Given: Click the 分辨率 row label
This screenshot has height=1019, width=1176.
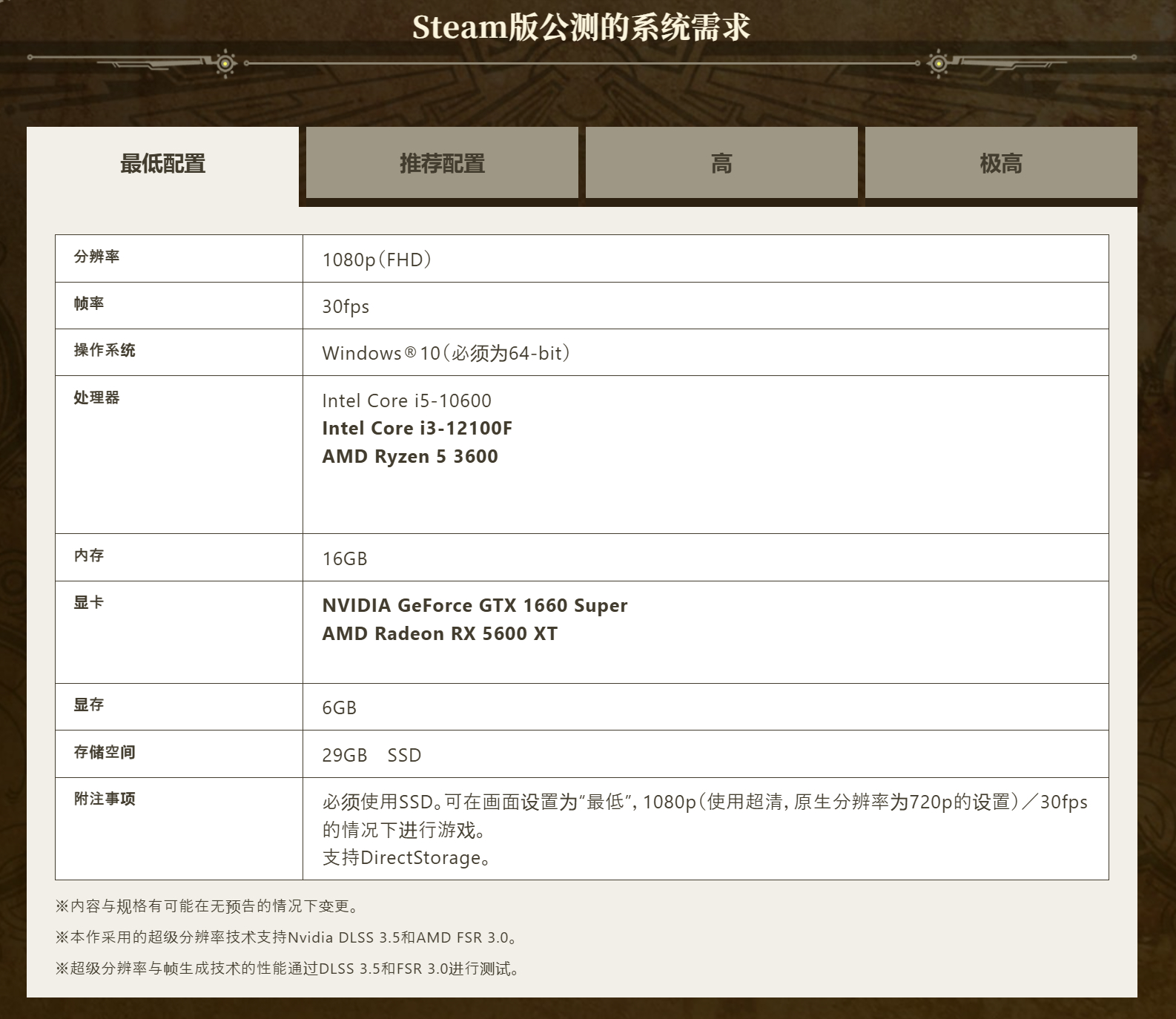Looking at the screenshot, I should tap(96, 257).
